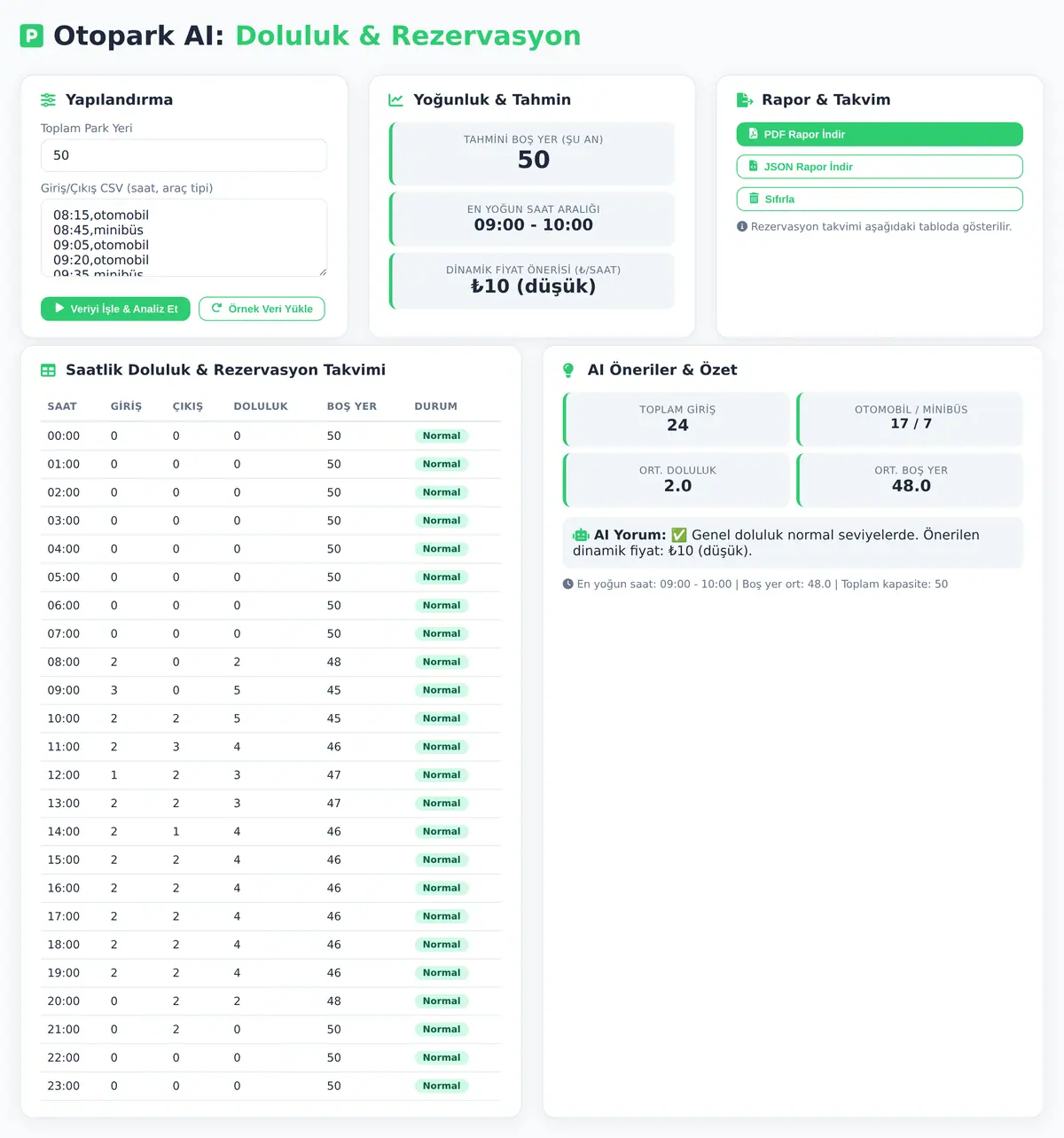Click the Toplam Giriş card showing 24
1064x1138 pixels.
677,419
